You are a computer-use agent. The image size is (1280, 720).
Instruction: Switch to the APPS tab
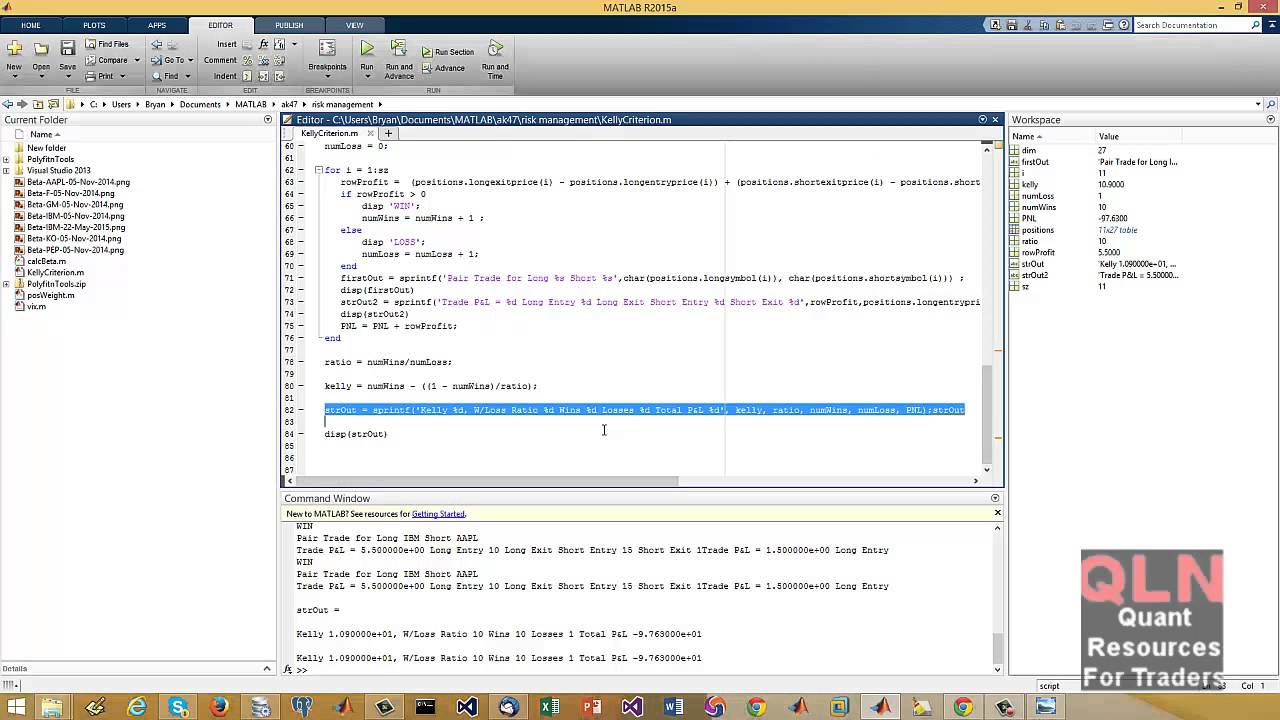tap(157, 25)
